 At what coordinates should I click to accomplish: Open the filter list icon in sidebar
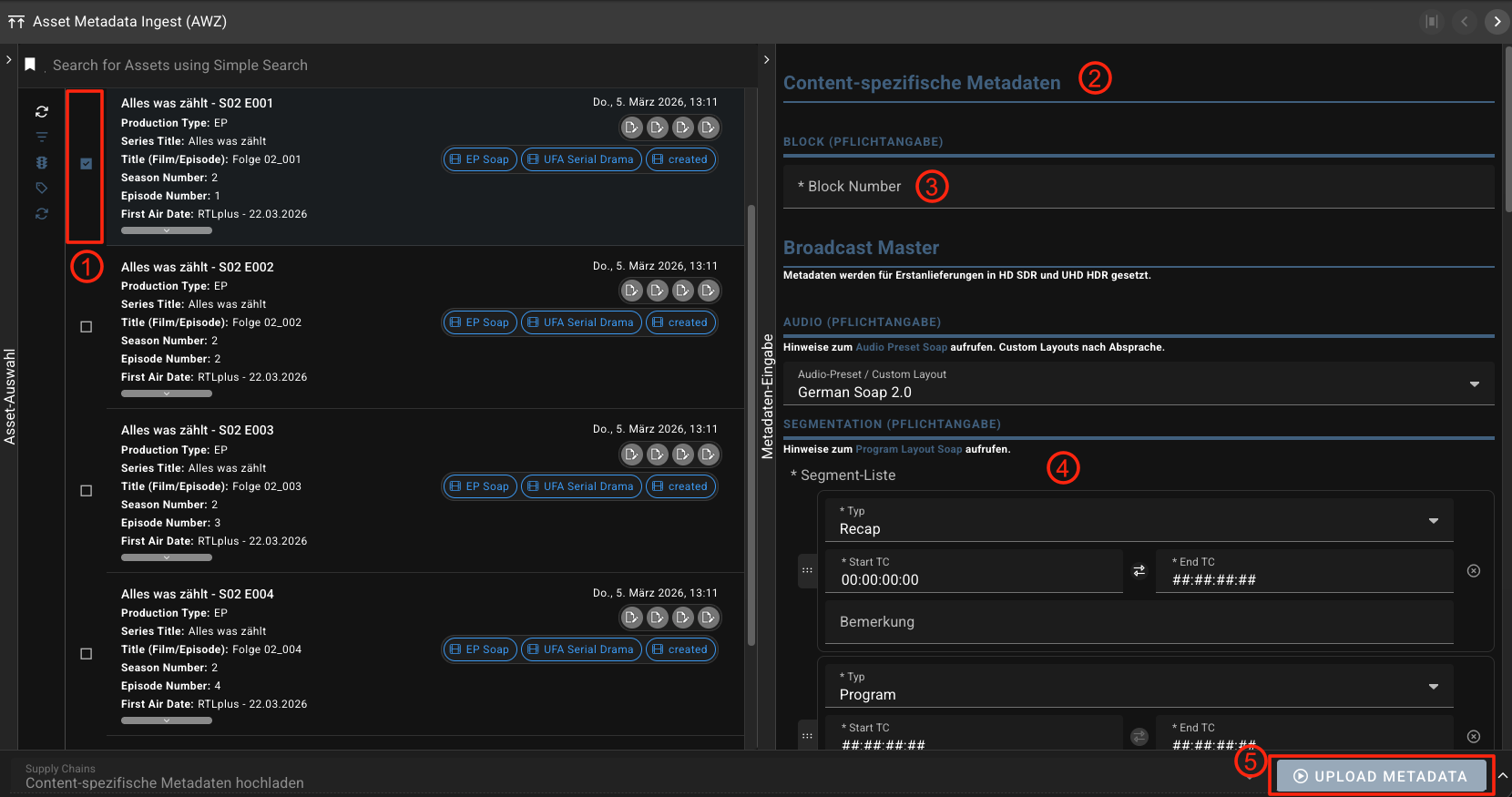[42, 138]
